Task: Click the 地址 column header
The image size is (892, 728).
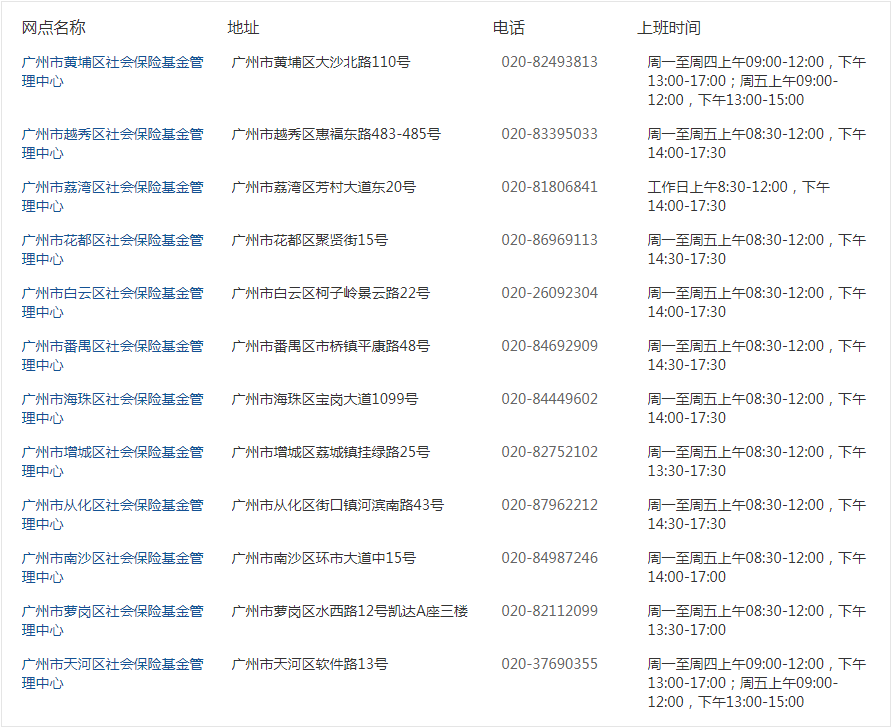Action: click(x=243, y=28)
